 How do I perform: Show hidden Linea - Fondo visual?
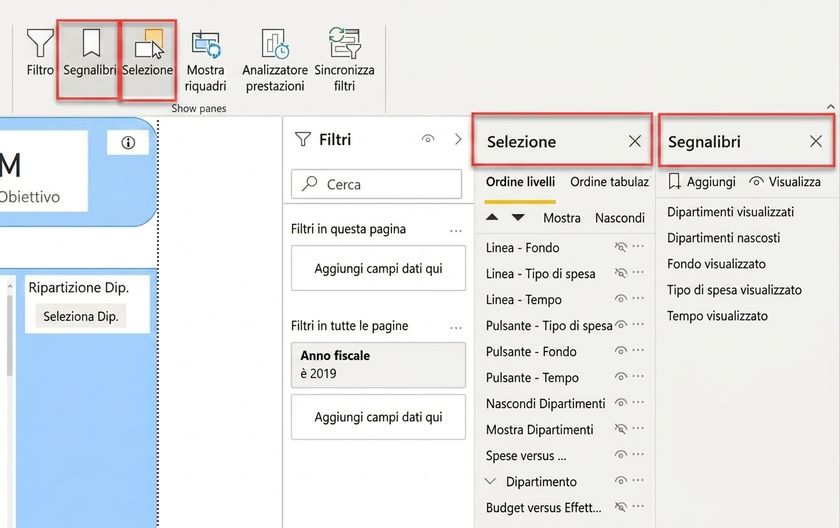(x=621, y=247)
